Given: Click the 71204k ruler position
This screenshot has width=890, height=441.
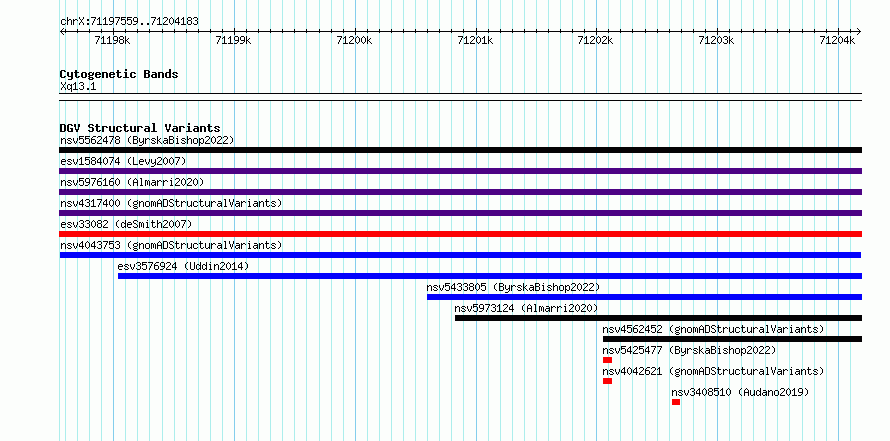Looking at the screenshot, I should tap(838, 40).
